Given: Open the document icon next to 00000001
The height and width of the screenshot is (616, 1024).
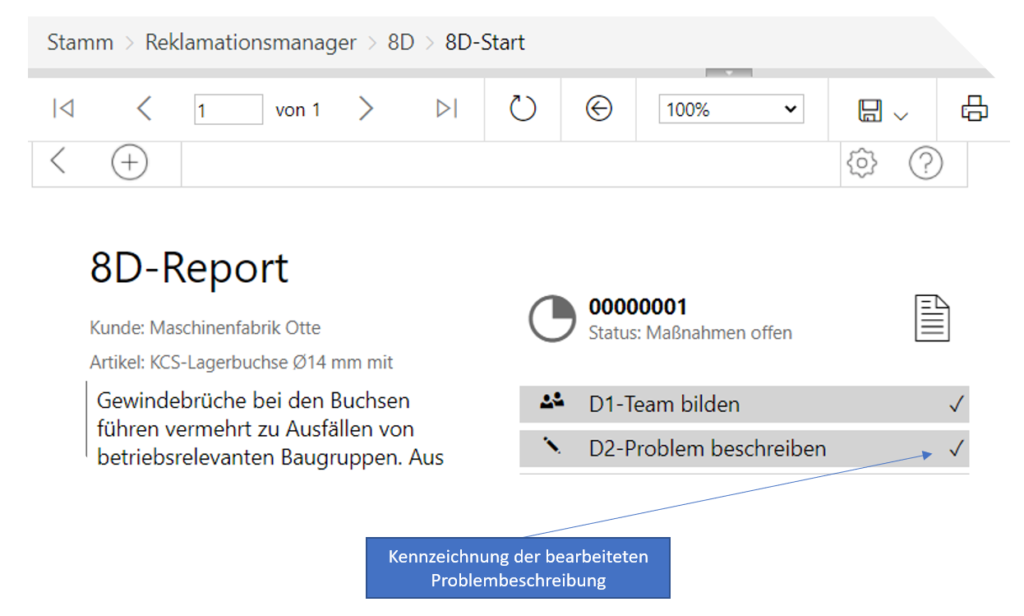Looking at the screenshot, I should point(932,318).
